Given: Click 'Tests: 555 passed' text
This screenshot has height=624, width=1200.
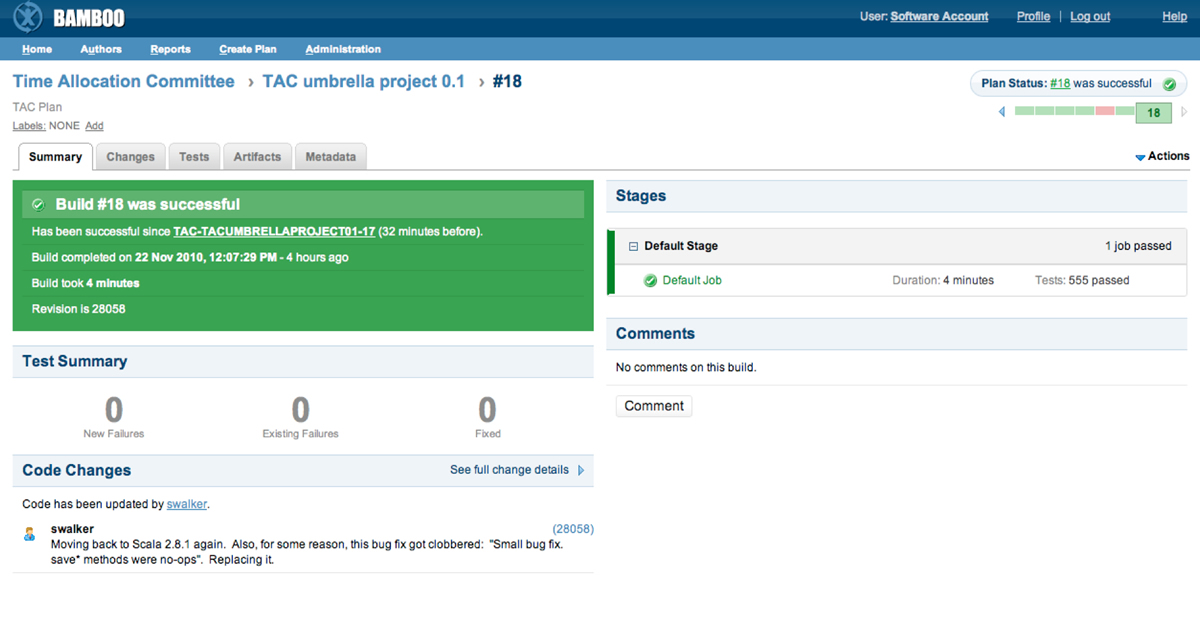Looking at the screenshot, I should click(1082, 281).
